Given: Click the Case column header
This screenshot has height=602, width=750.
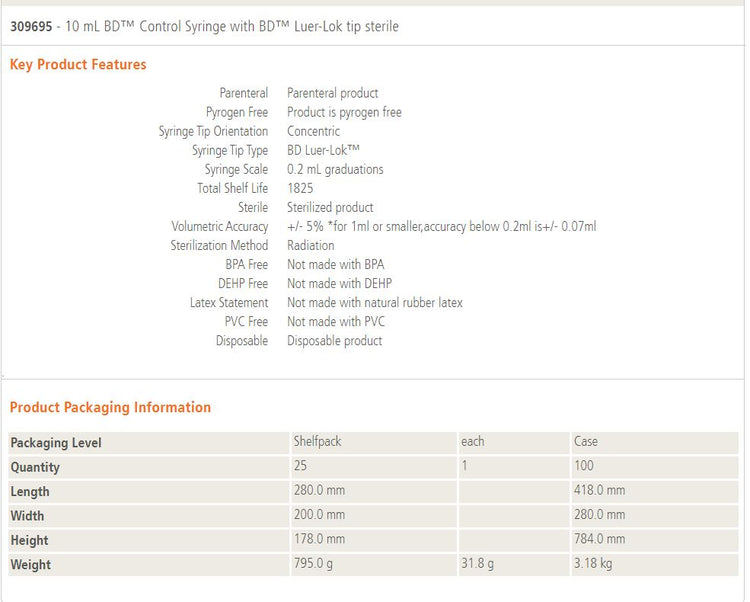Looking at the screenshot, I should pyautogui.click(x=586, y=442).
